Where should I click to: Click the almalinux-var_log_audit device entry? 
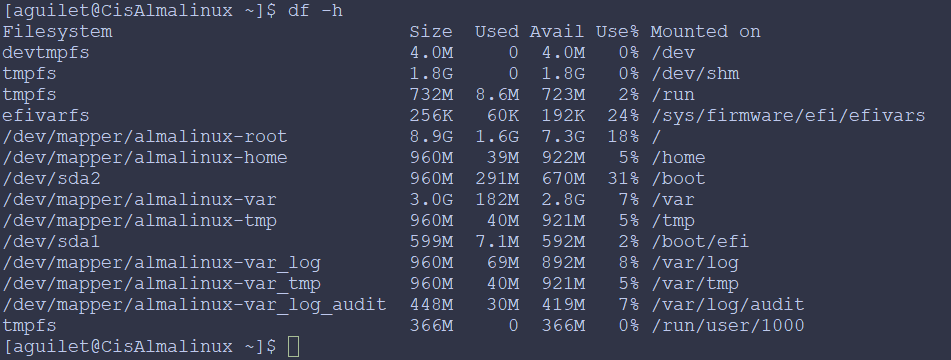[194, 304]
